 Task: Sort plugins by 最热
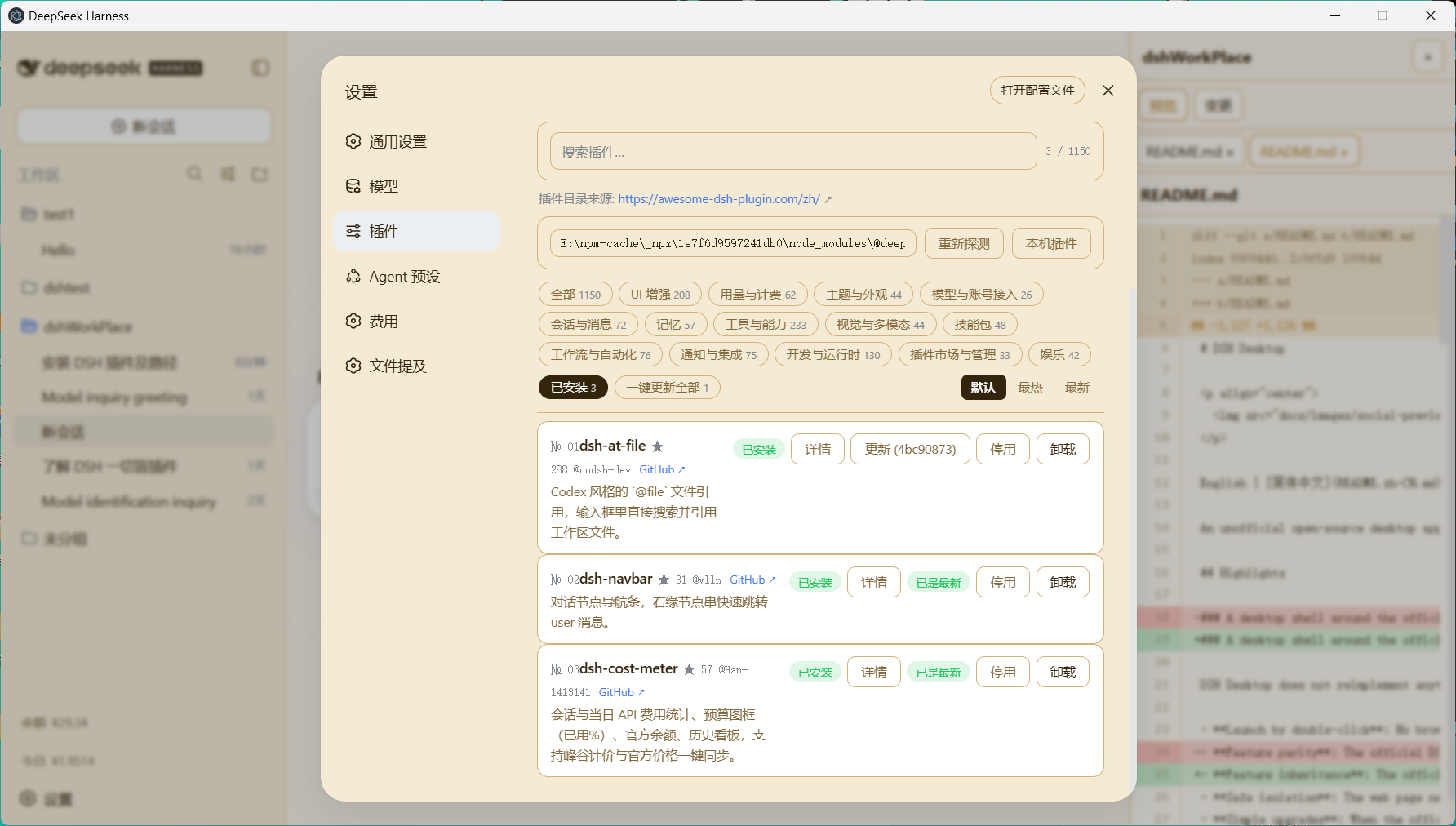tap(1030, 388)
